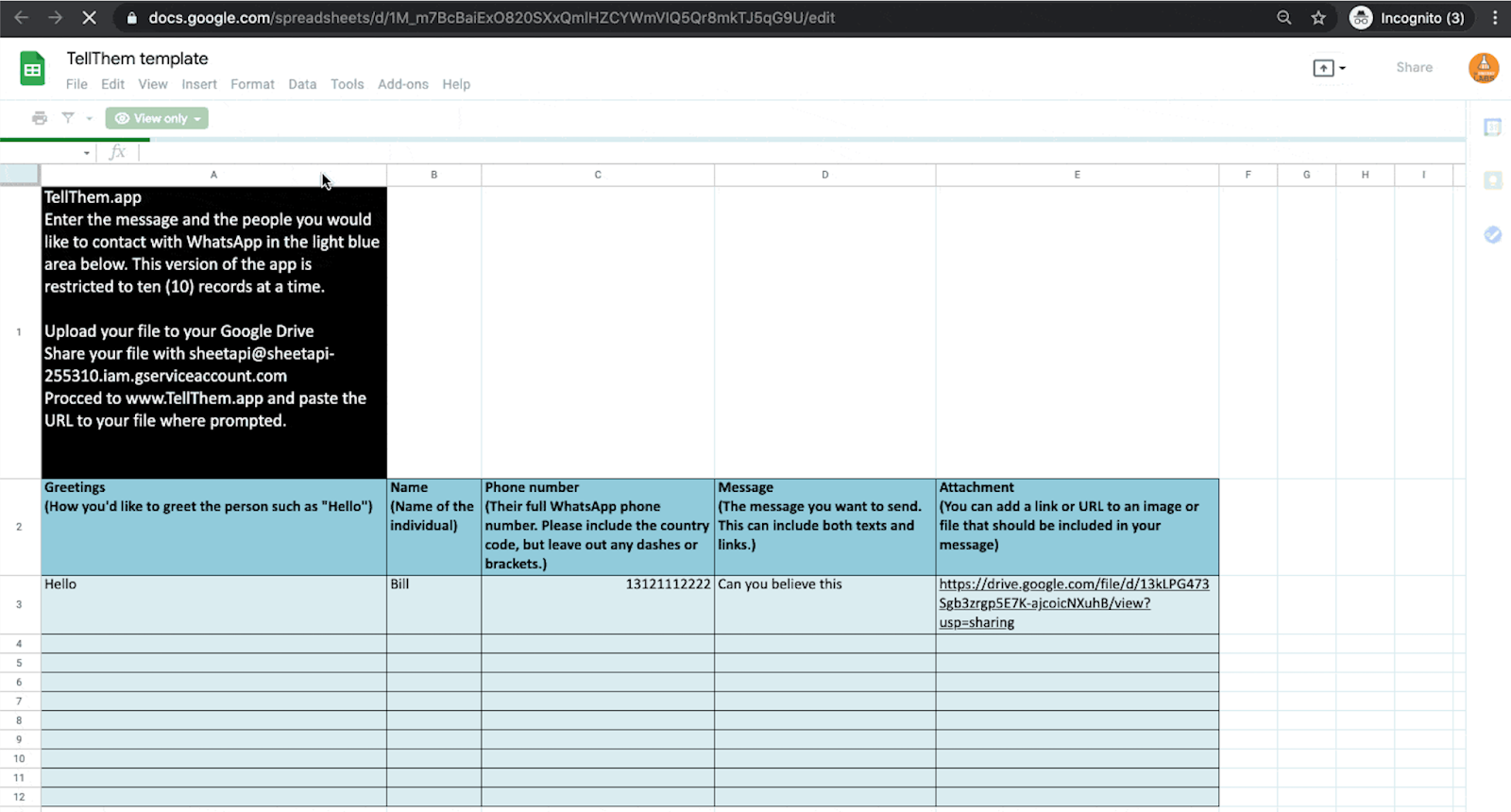
Task: Open the drive.google.com attachment link
Action: coord(1074,603)
